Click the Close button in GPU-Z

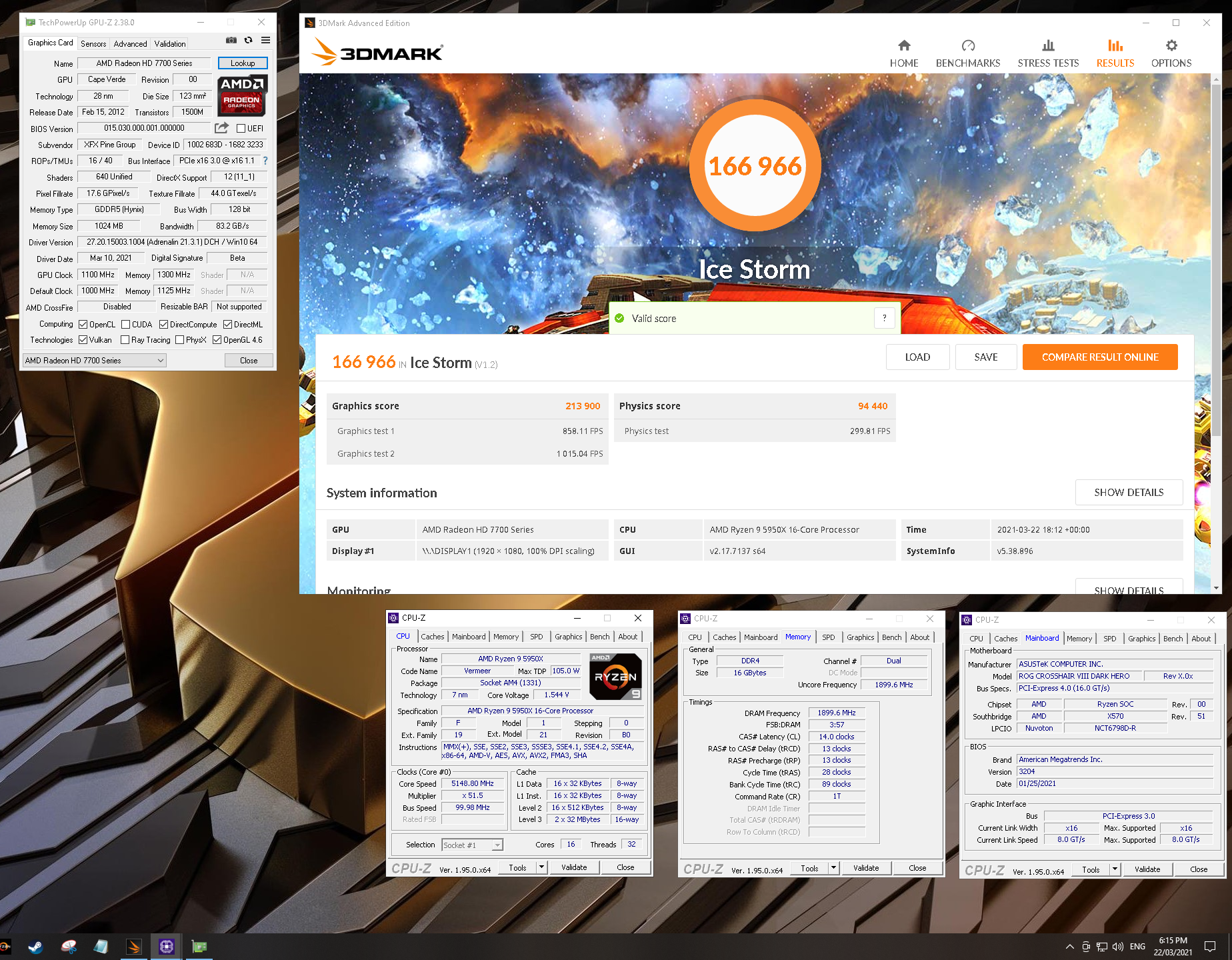[249, 361]
